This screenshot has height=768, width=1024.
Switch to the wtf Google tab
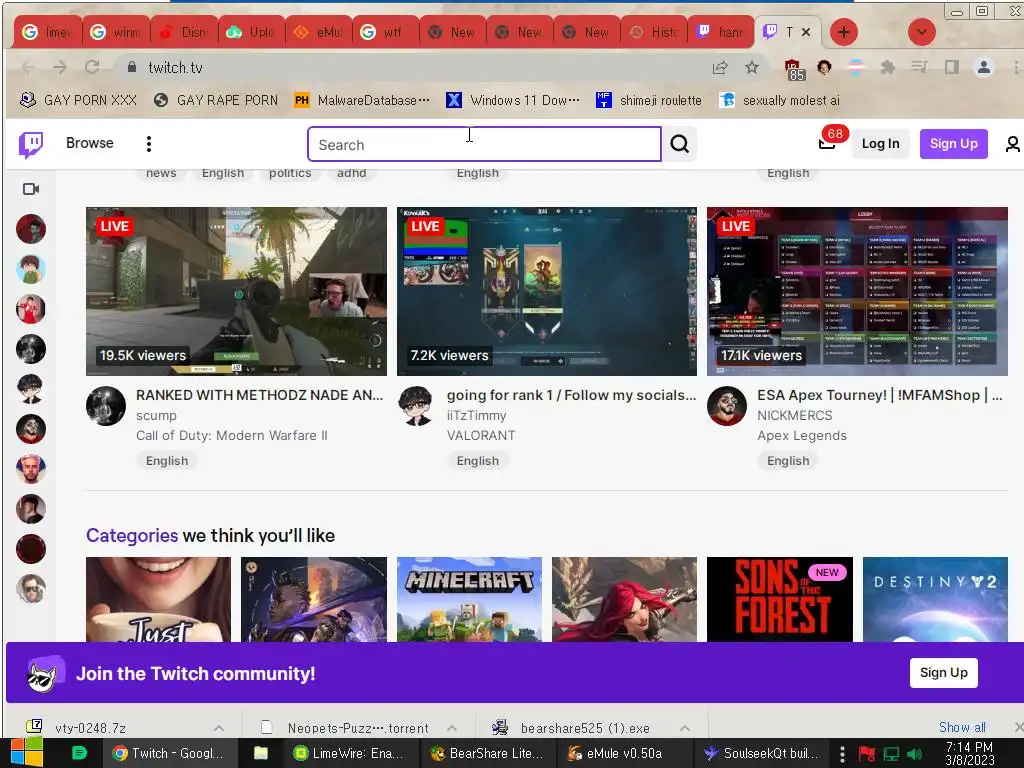pos(385,32)
